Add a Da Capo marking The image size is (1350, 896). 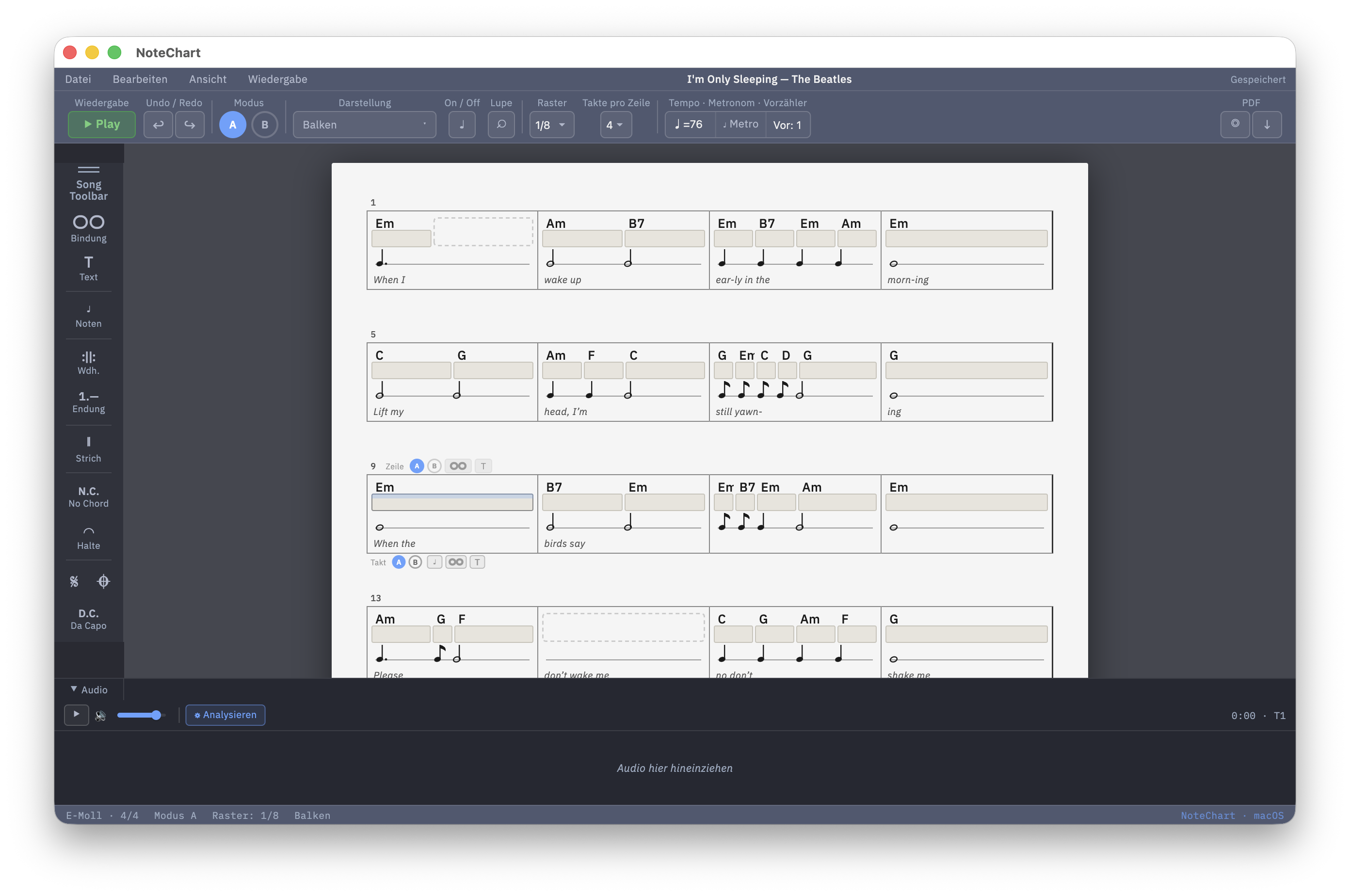click(x=89, y=619)
